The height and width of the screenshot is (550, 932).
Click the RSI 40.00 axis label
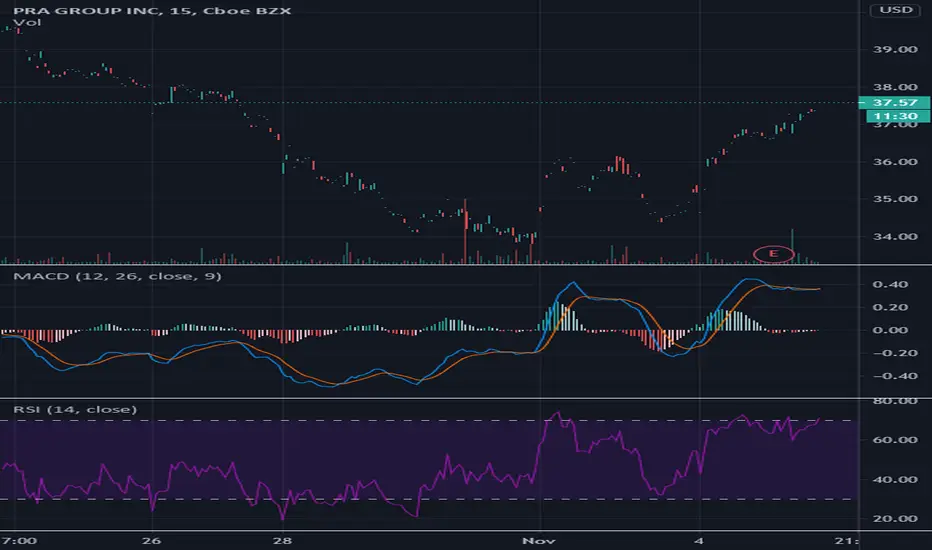click(895, 479)
